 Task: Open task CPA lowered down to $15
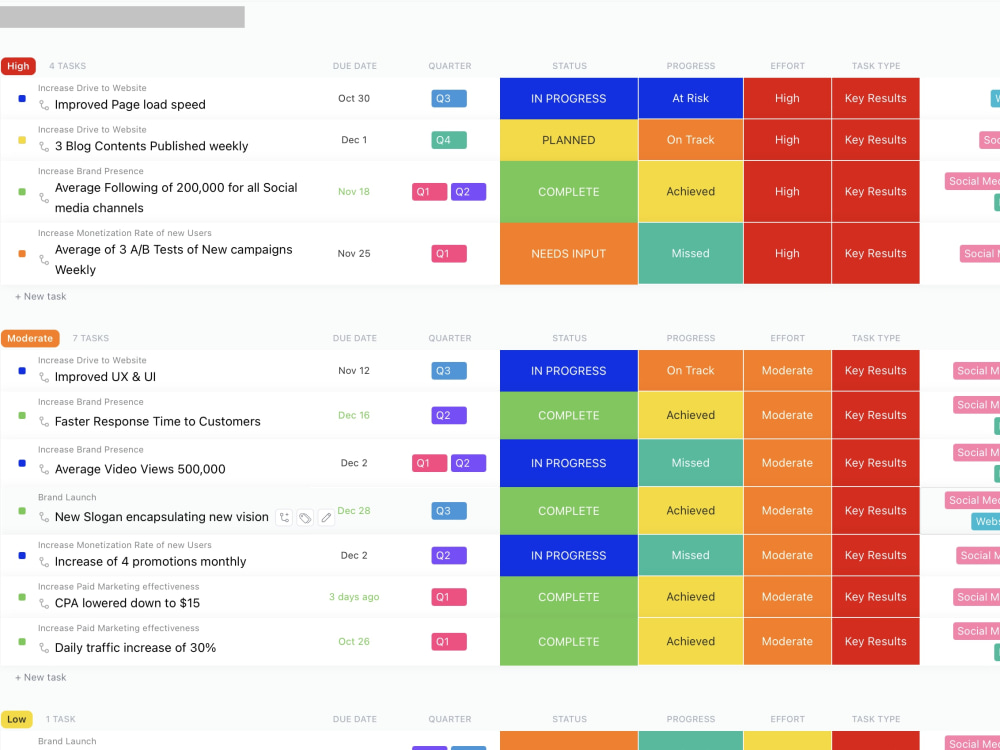(128, 603)
